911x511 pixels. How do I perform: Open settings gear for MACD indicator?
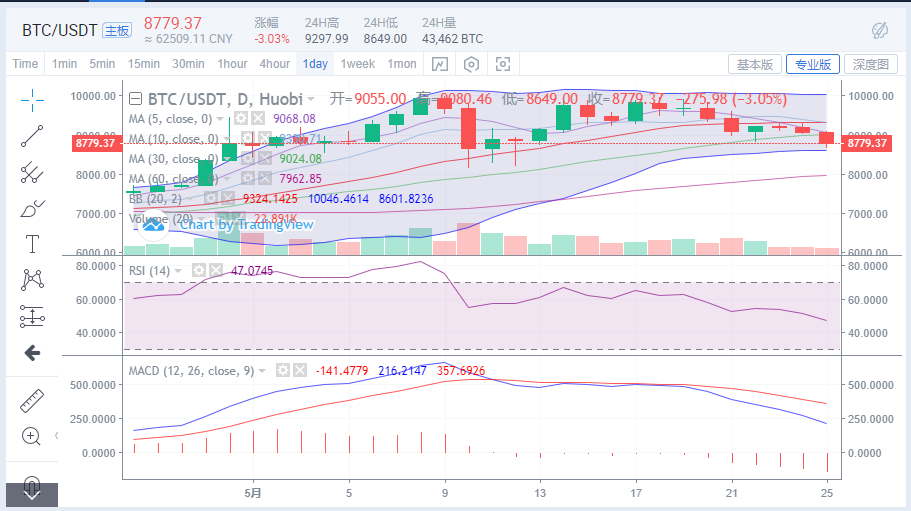click(282, 370)
